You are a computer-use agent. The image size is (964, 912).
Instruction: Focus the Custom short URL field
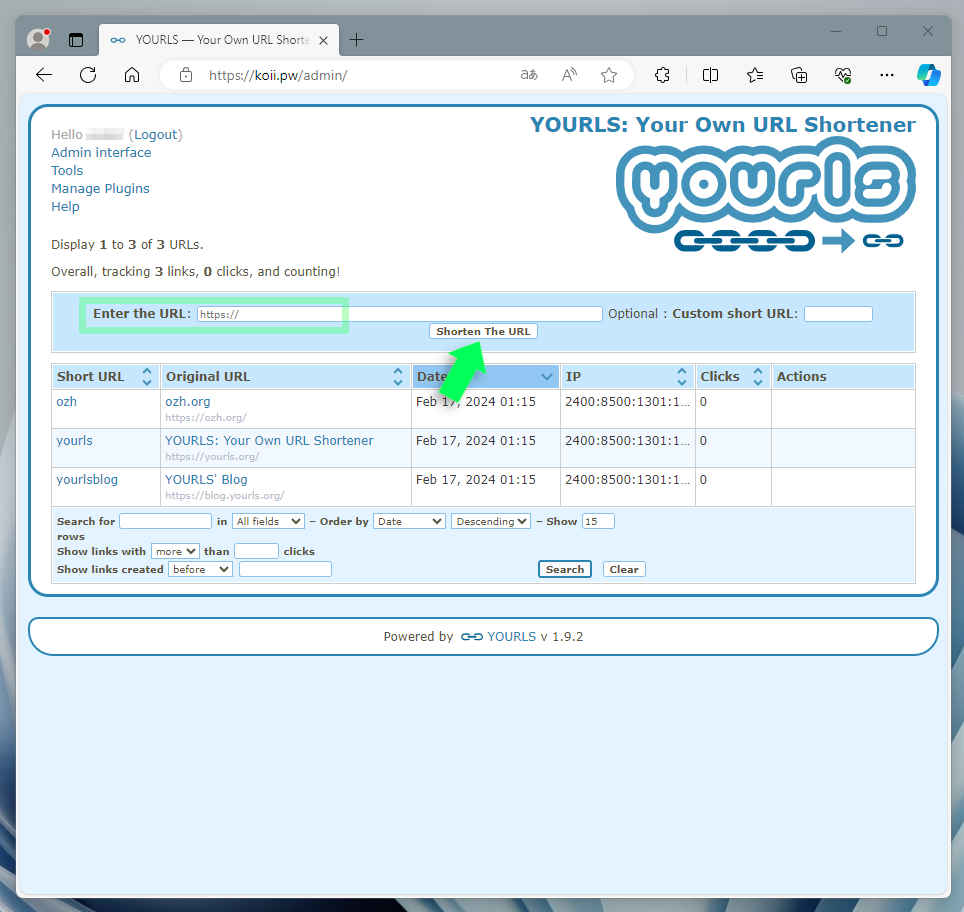(x=839, y=314)
